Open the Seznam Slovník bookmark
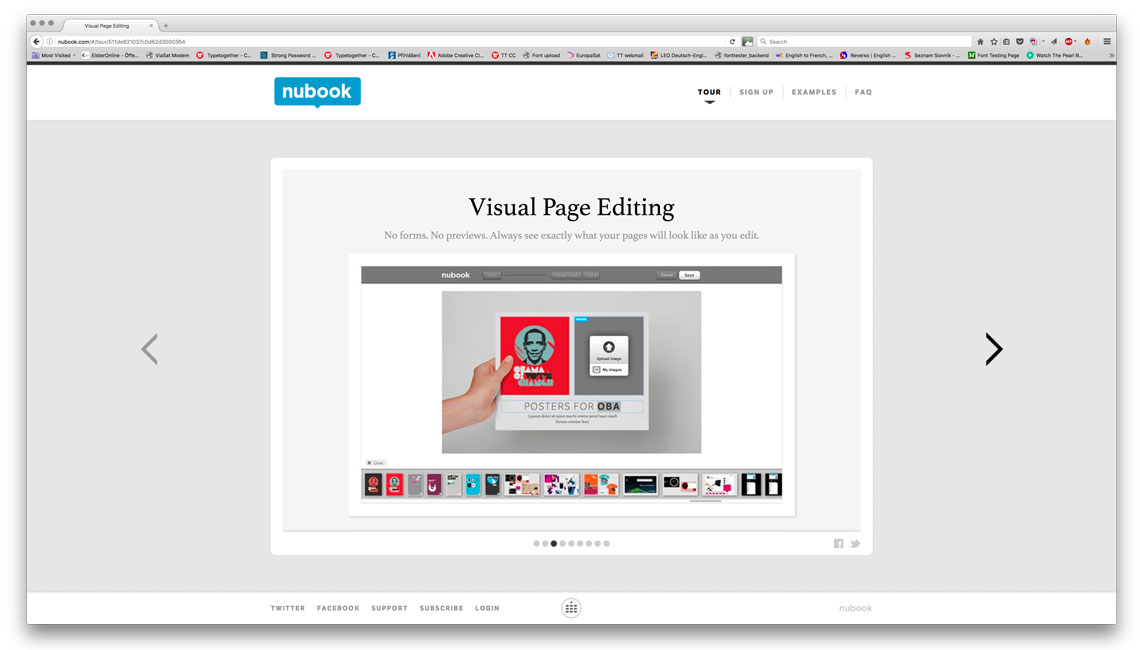 coord(931,55)
